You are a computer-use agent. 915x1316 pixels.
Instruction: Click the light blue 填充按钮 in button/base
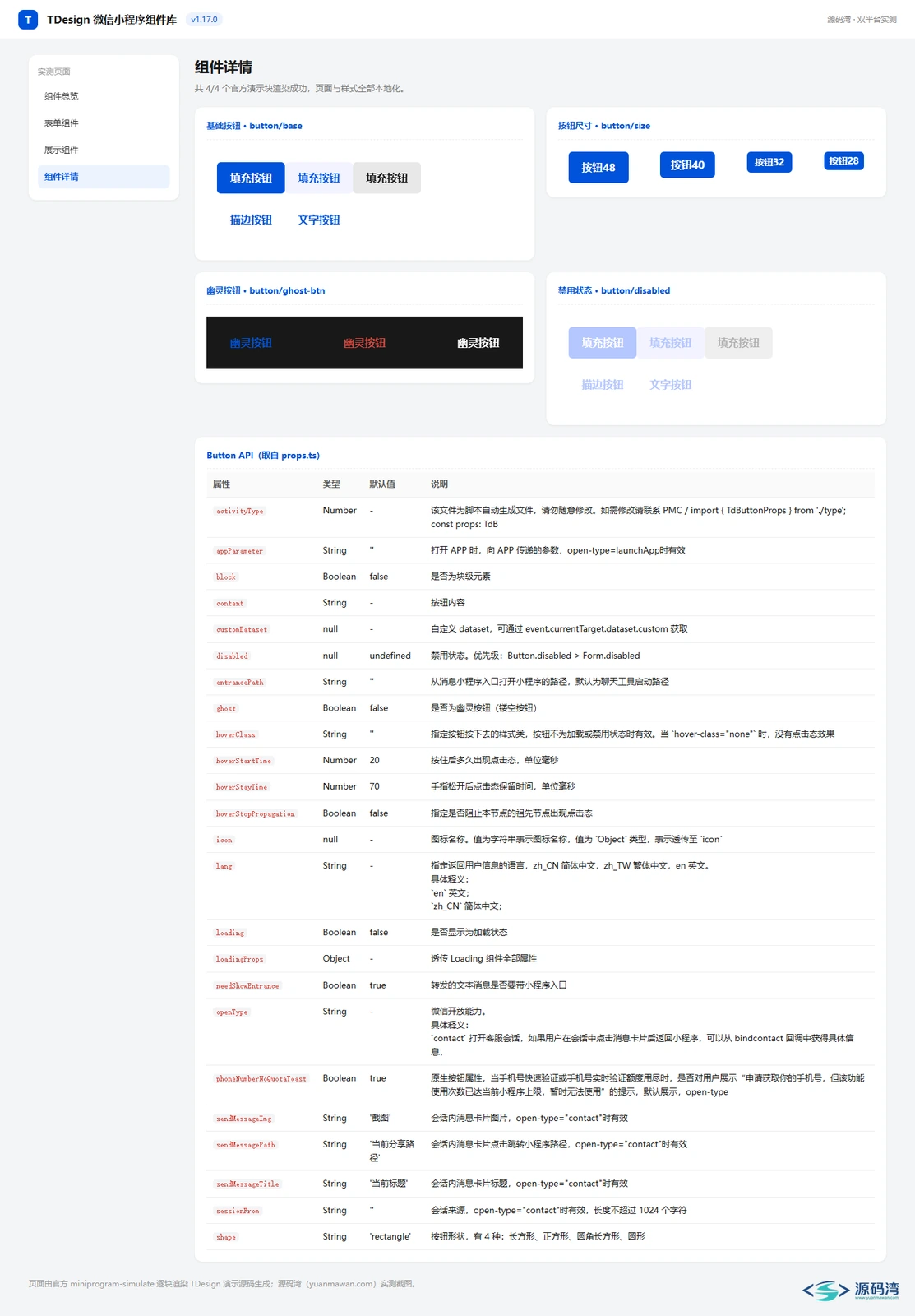(319, 178)
